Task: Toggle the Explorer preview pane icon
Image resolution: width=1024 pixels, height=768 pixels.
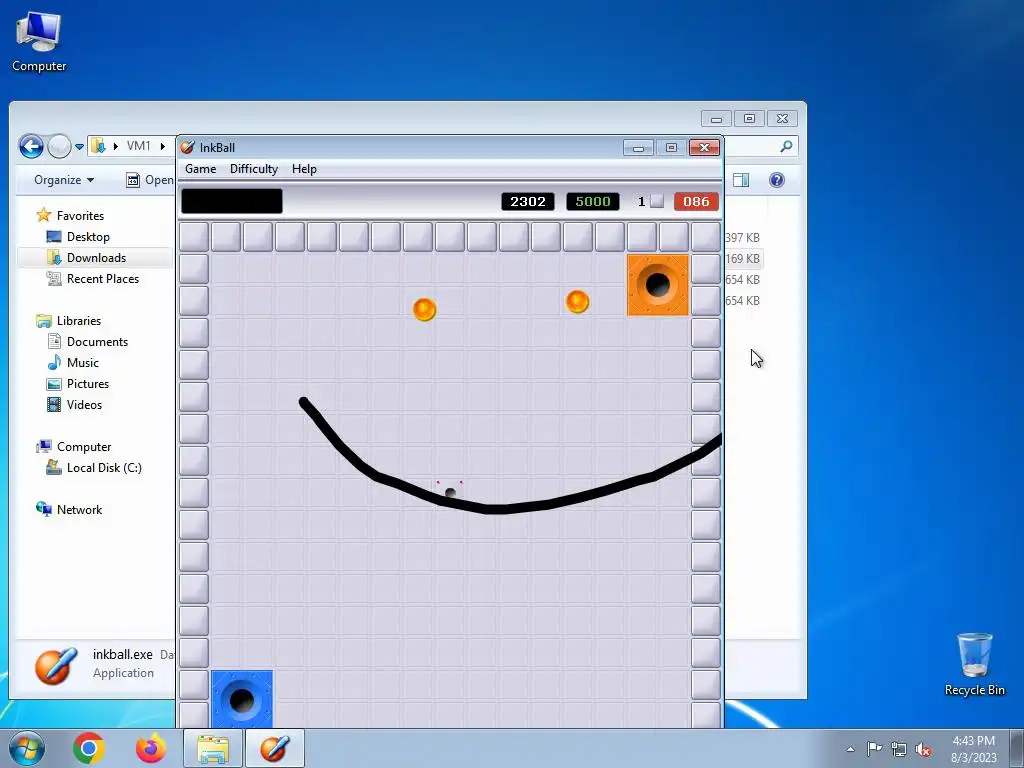Action: [x=741, y=180]
